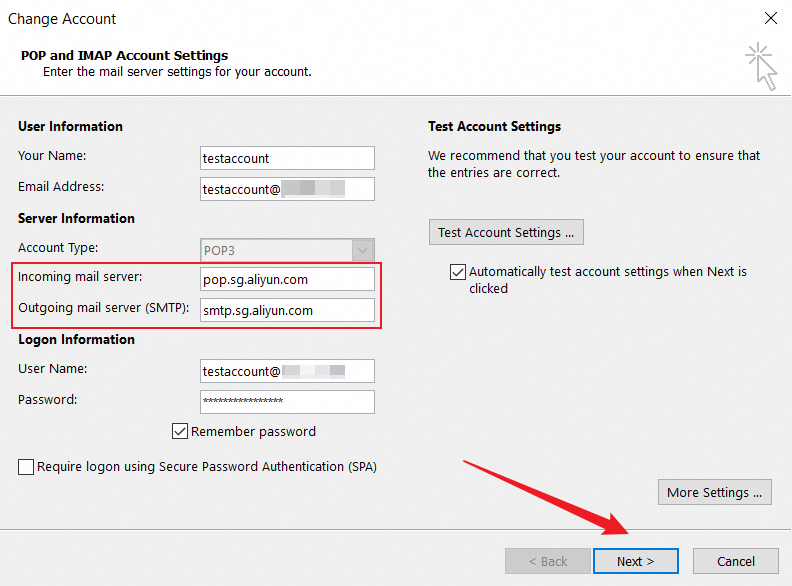Cancel the account change

736,561
